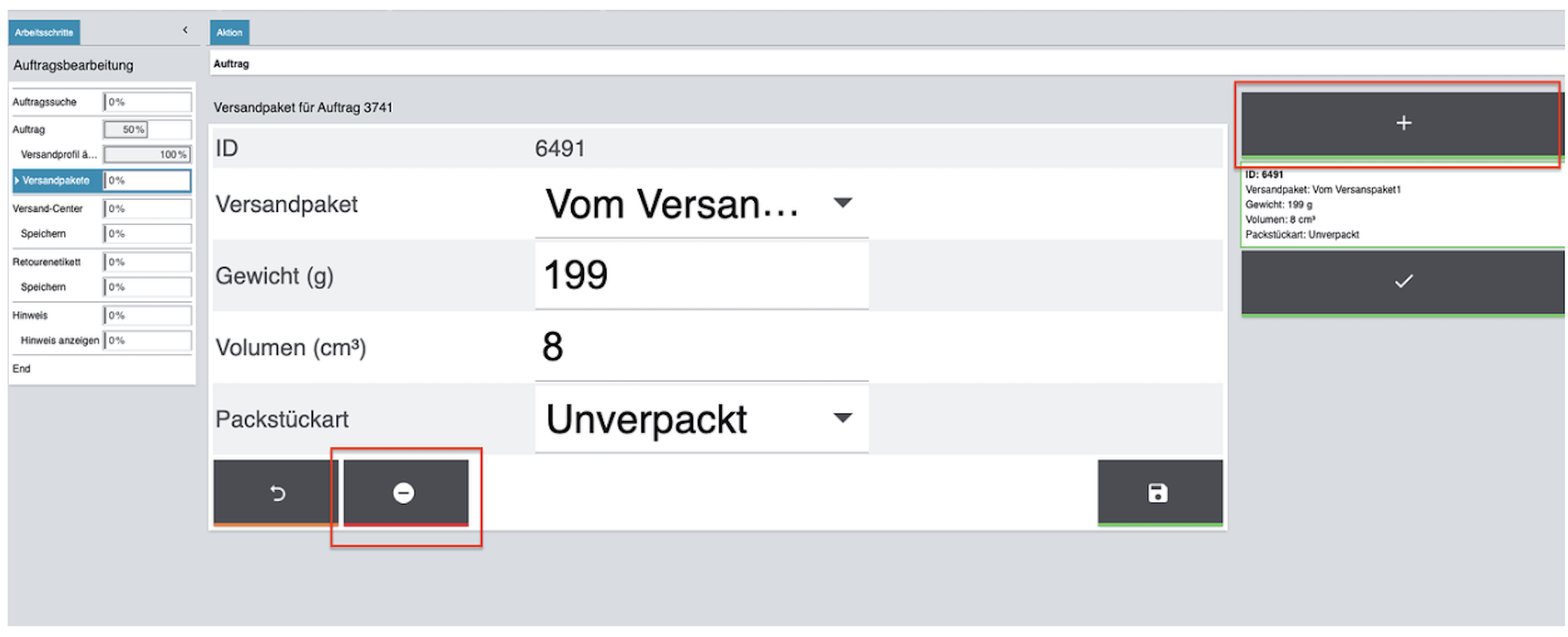Select package card ID 6491
The image size is (1568, 637).
1401,205
